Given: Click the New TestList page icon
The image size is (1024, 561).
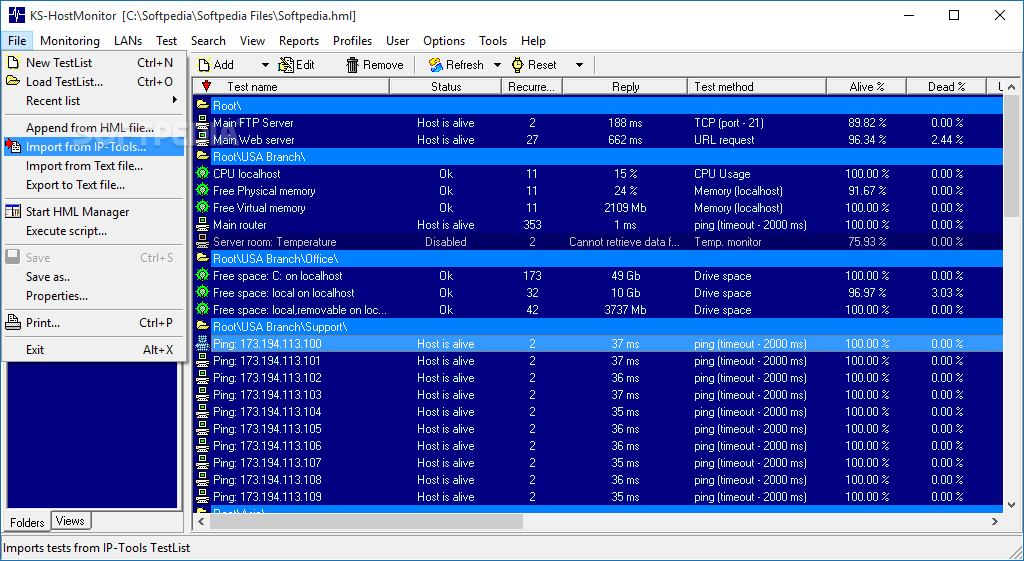Looking at the screenshot, I should click(12, 63).
